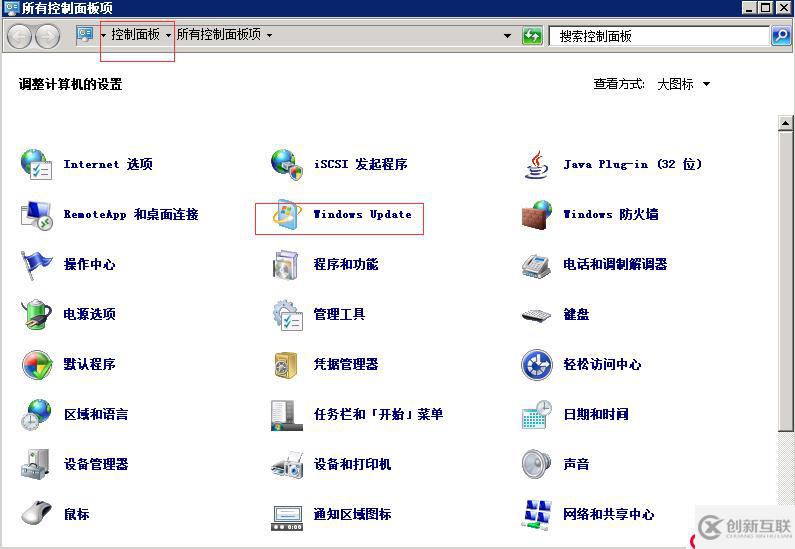Open the Windows Update icon

point(287,214)
